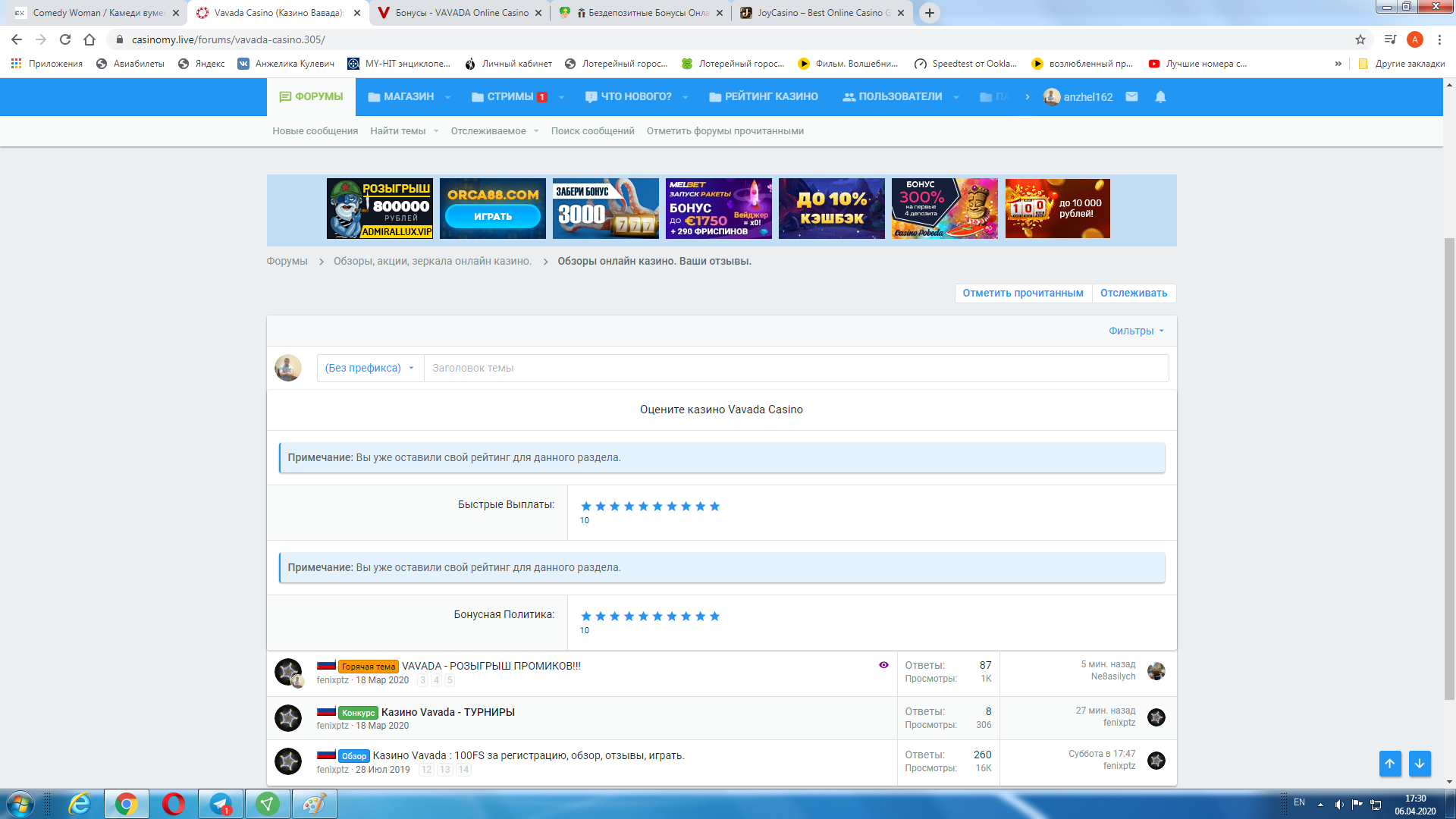Viewport: 1456px width, 819px height.
Task: Click Отметить прочитанным button
Action: point(1023,293)
